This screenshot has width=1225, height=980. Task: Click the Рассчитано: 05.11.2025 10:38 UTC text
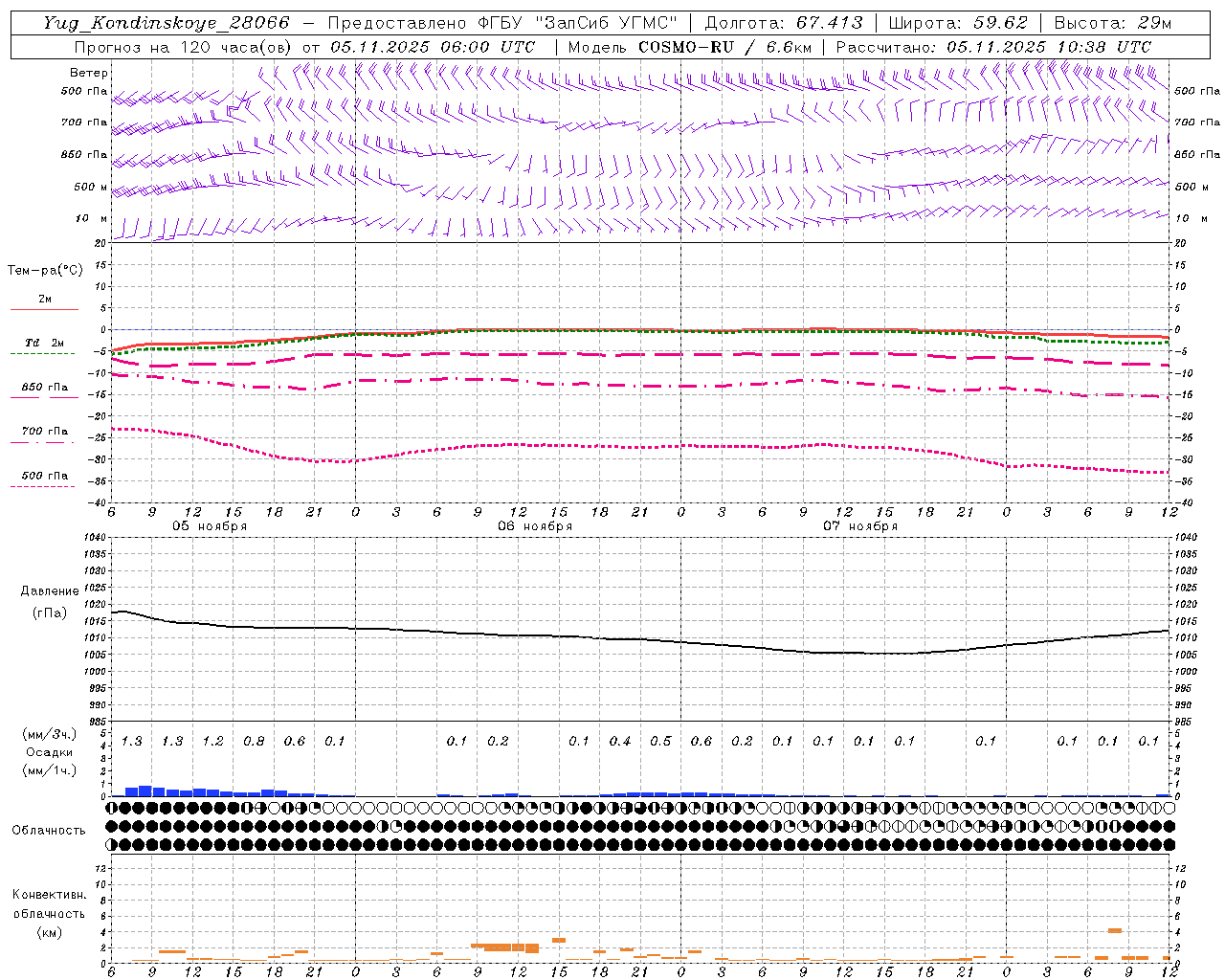pos(993,47)
